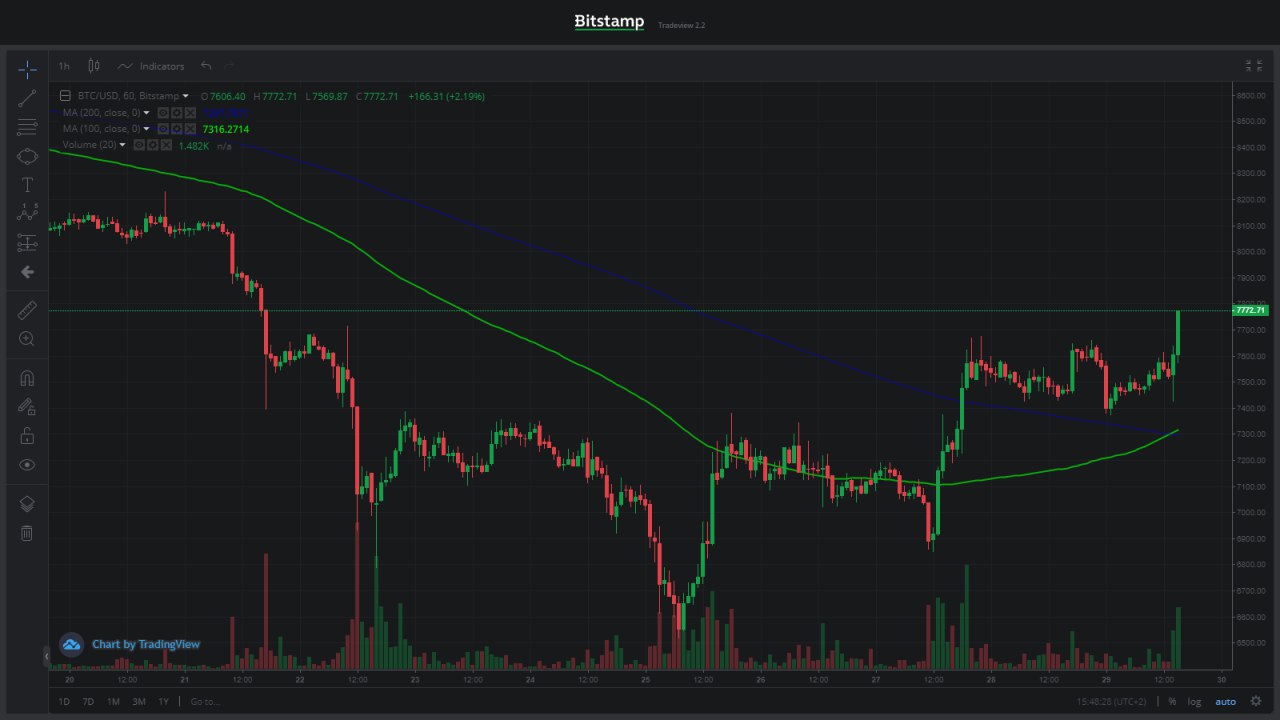Toggle percentage scale with % button
Image resolution: width=1280 pixels, height=720 pixels.
tap(1172, 702)
